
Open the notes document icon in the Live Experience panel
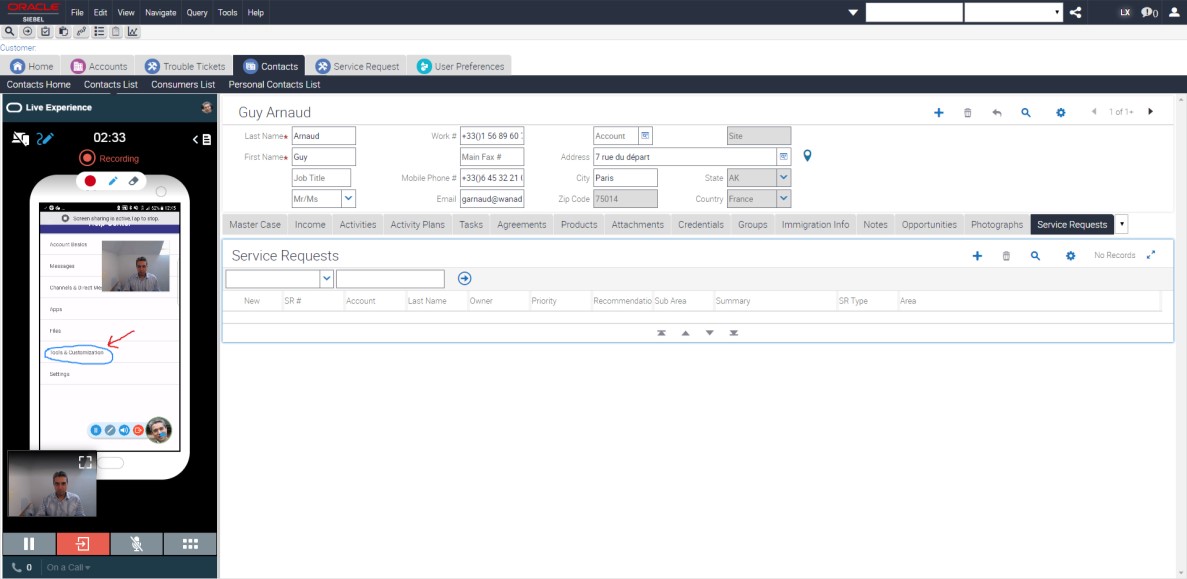[207, 139]
